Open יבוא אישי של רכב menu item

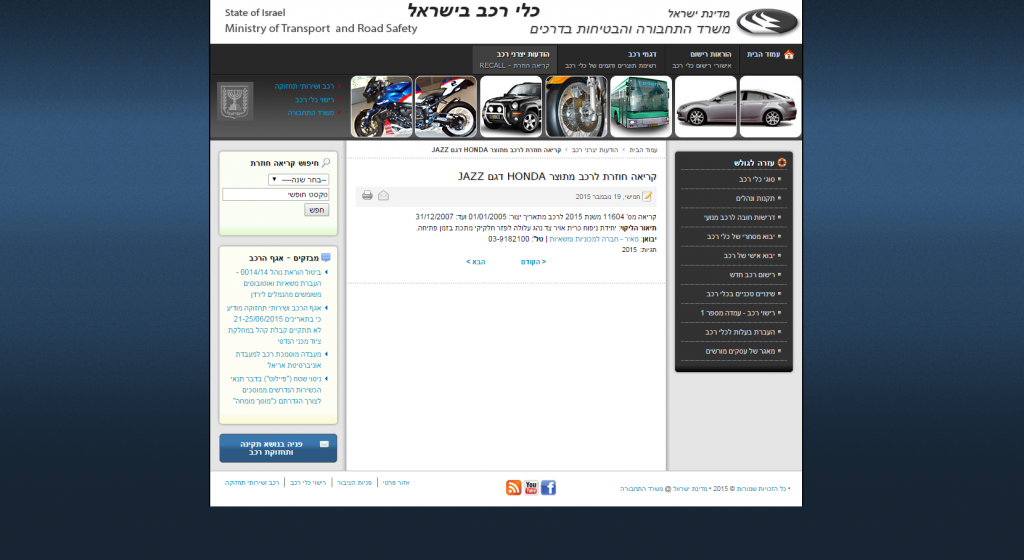(x=749, y=255)
